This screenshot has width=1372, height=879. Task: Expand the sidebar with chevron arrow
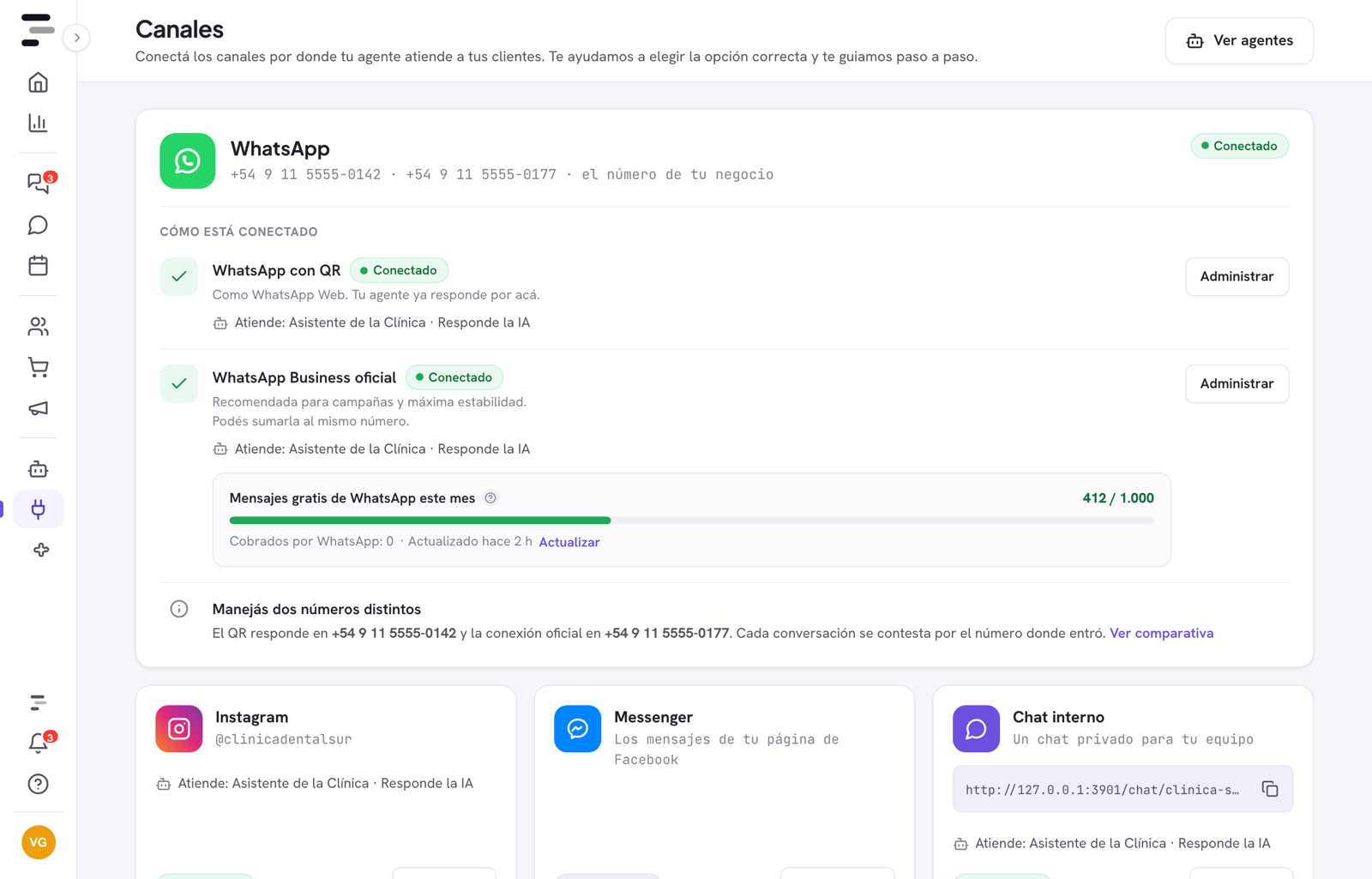76,38
